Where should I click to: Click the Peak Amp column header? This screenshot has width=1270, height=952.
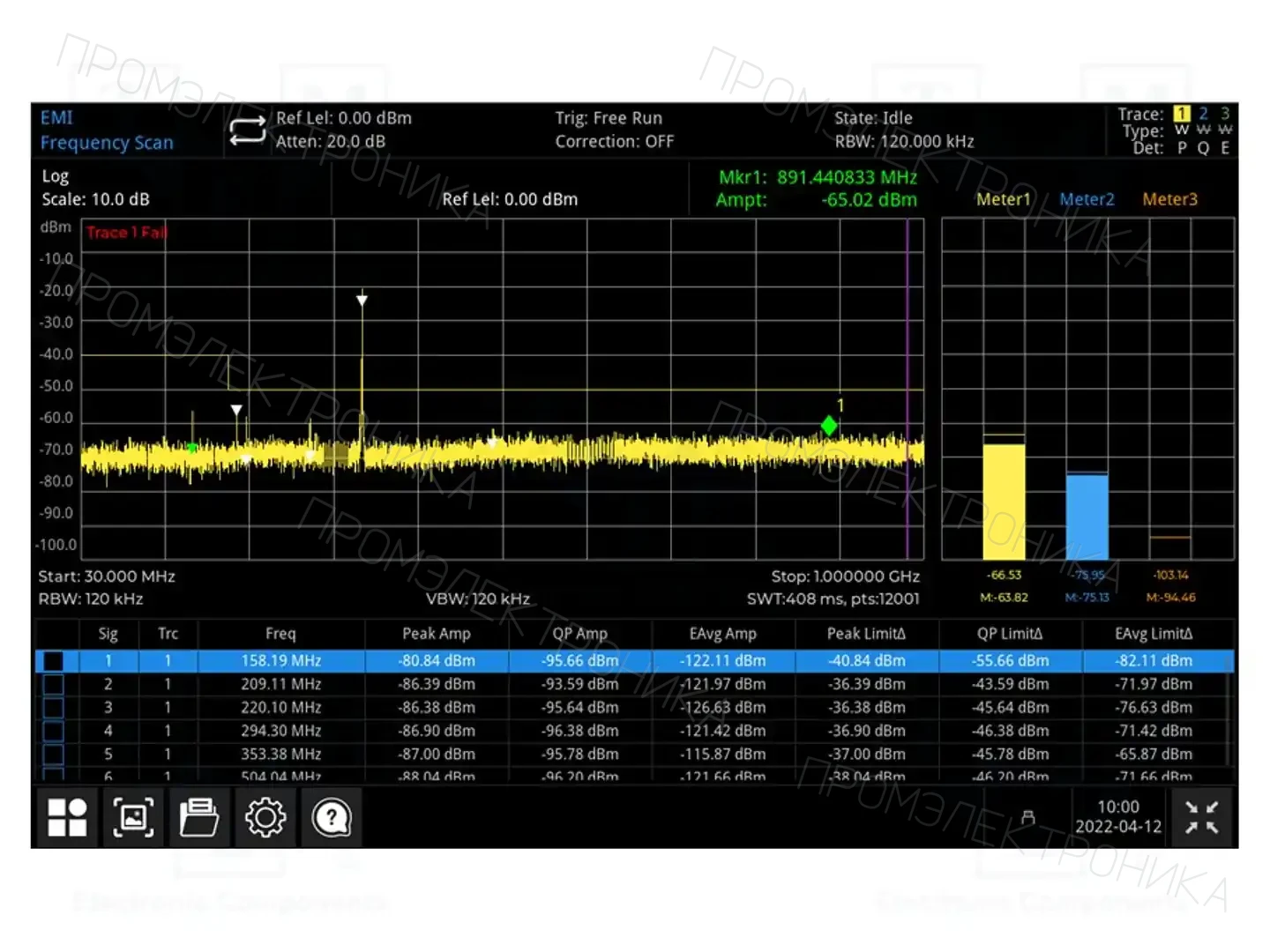click(437, 634)
